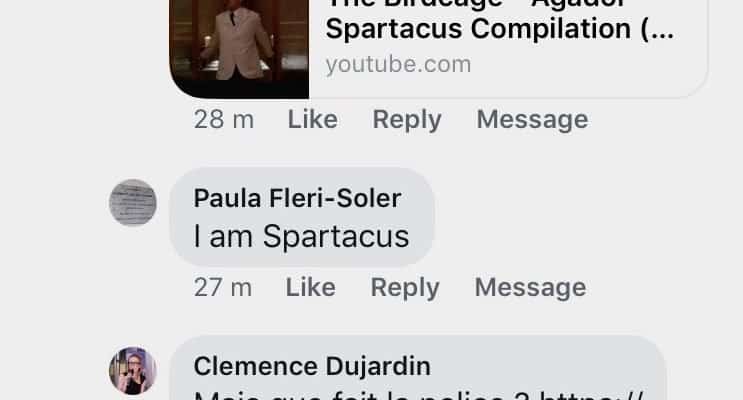Open the https link in Clemence's comment

(x=592, y=395)
